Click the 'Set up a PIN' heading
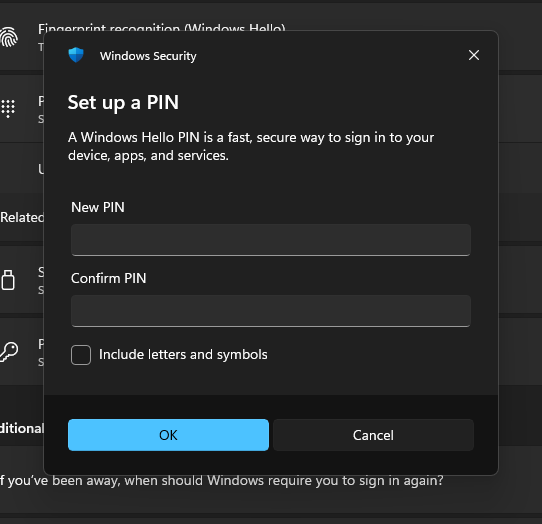 [123, 103]
